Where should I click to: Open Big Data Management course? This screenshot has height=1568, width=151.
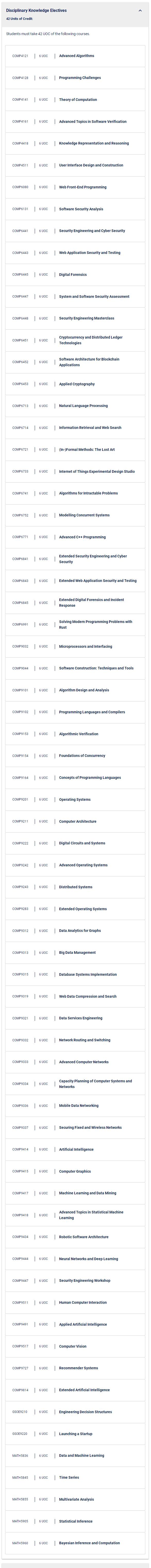75,953
